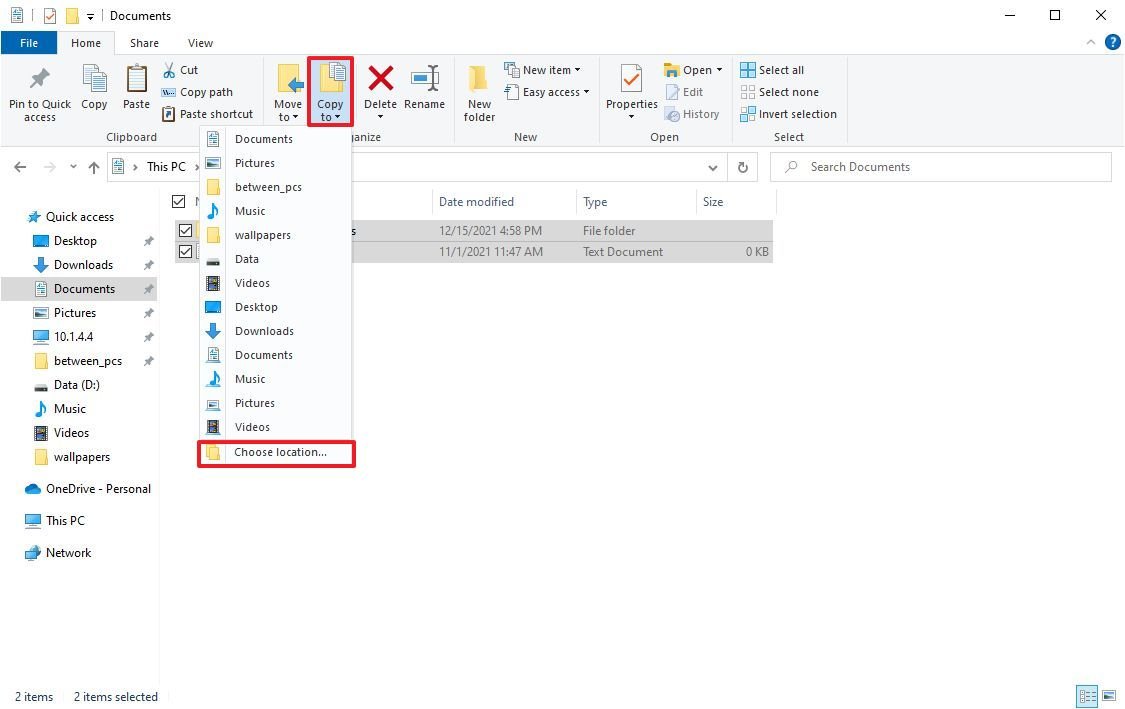Image resolution: width=1125 pixels, height=709 pixels.
Task: Toggle the select-all header checkbox
Action: coord(179,202)
